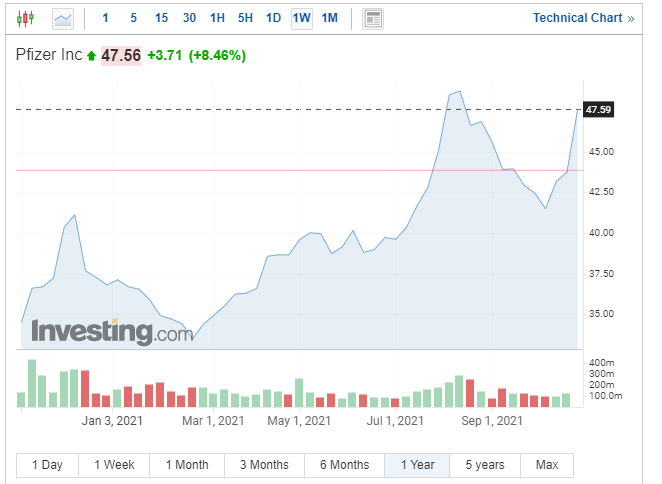Click the green up arrow beside Pfizer Inc
This screenshot has height=484, width=662.
[91, 56]
